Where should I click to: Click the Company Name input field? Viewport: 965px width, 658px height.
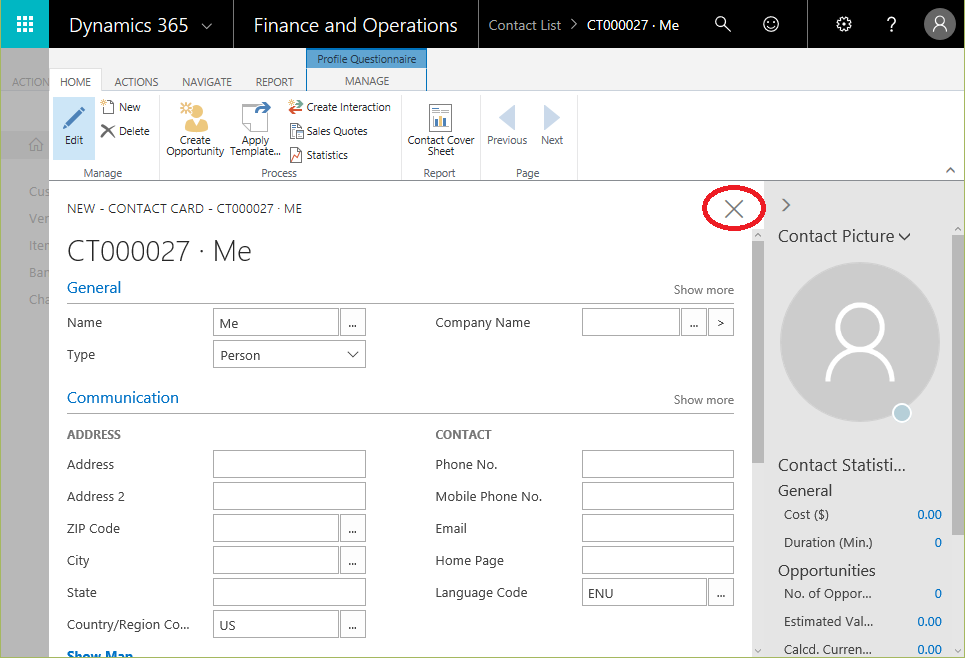coord(631,323)
